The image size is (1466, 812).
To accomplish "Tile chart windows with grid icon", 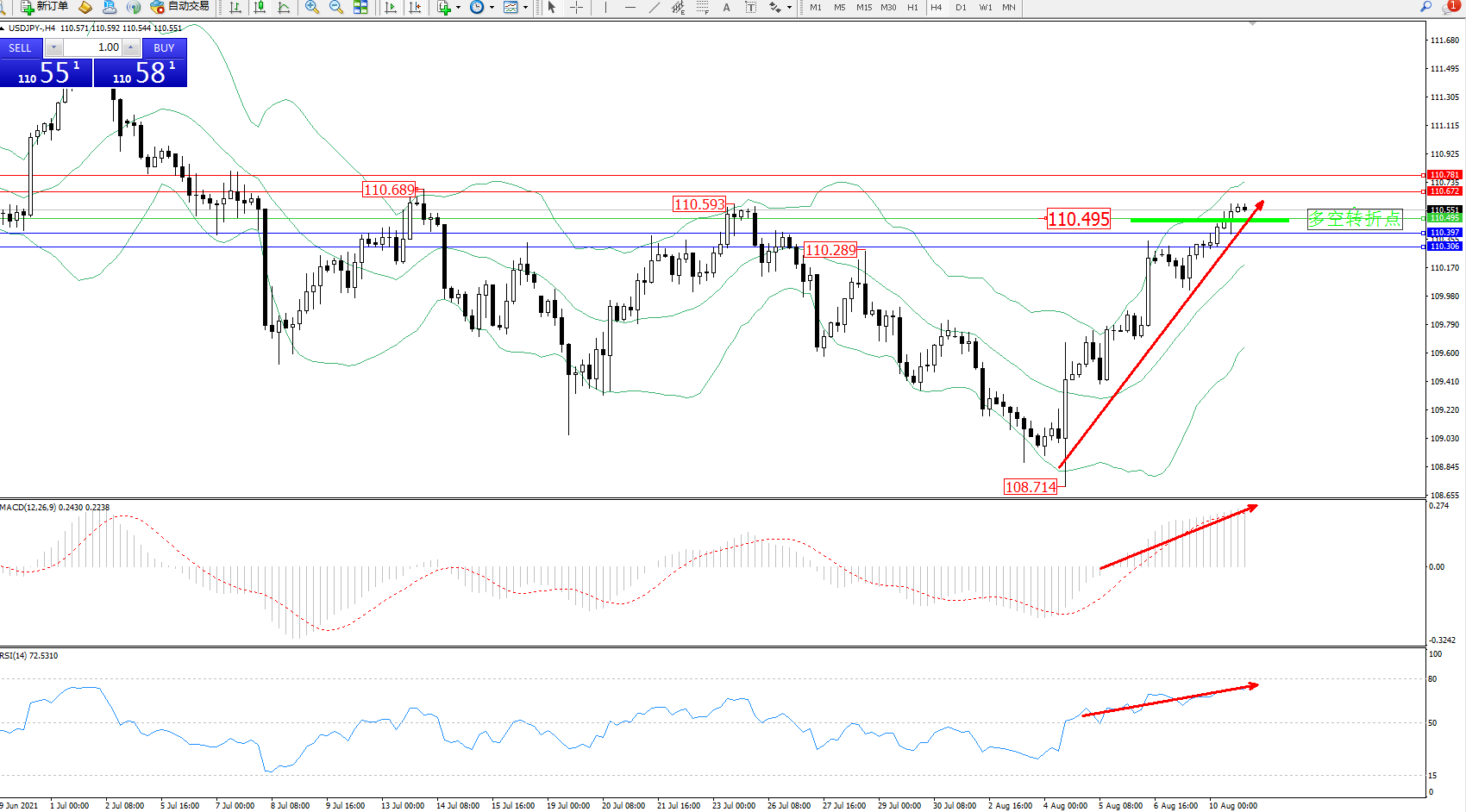I will (360, 7).
